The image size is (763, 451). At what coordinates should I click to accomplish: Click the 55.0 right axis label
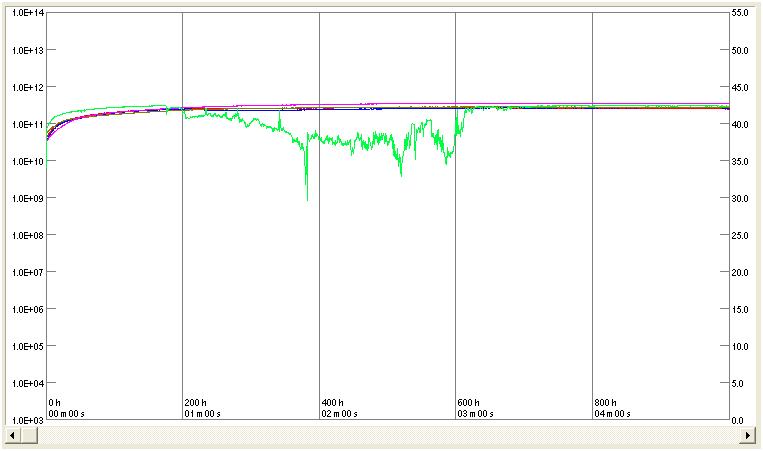click(x=740, y=13)
